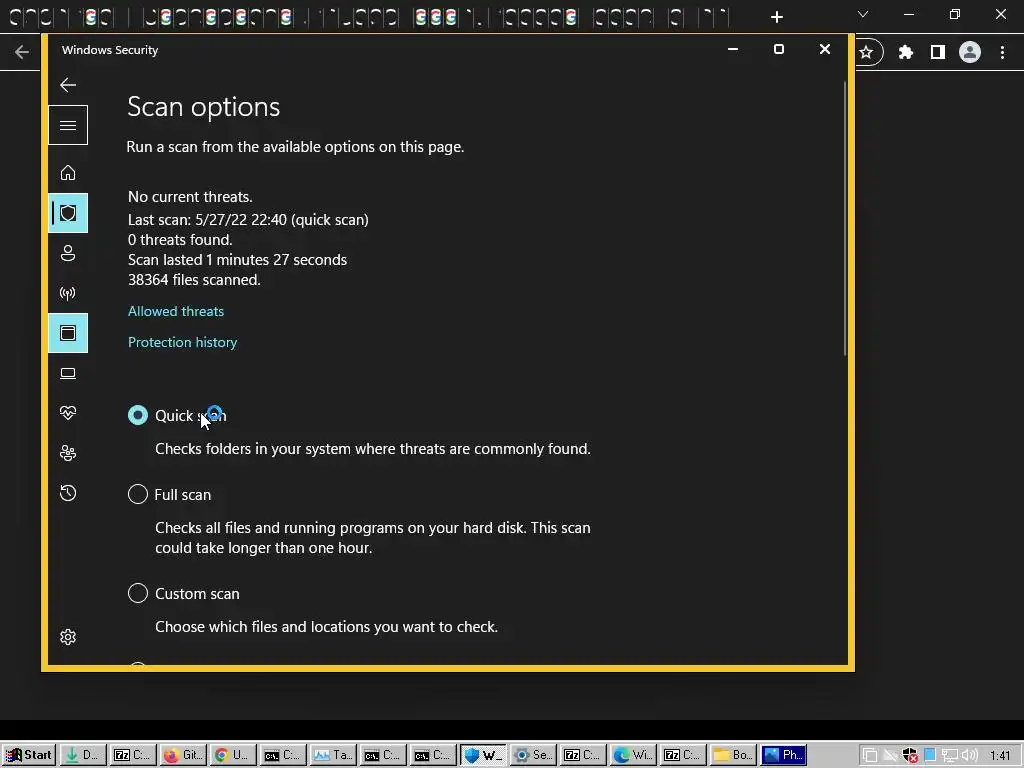Click the security shield tray icon with red mark
This screenshot has height=768, width=1024.
(x=910, y=756)
